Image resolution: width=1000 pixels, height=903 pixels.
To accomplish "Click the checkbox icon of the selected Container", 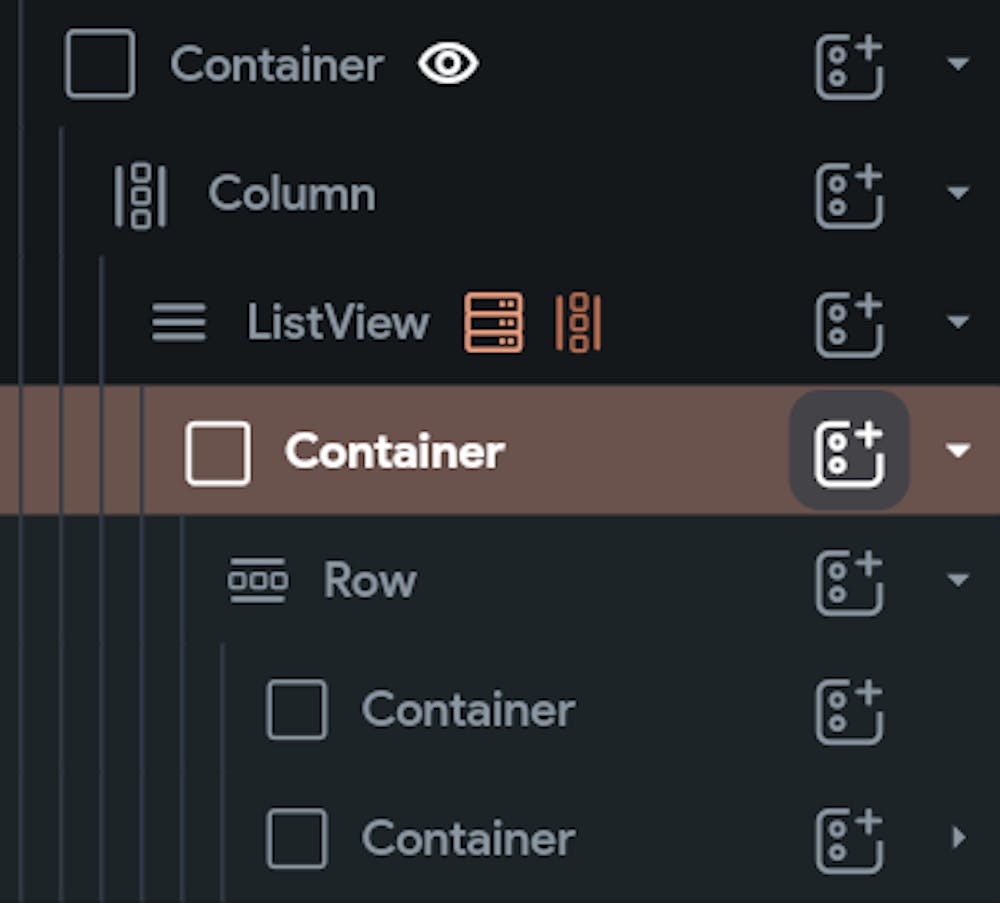I will click(218, 451).
